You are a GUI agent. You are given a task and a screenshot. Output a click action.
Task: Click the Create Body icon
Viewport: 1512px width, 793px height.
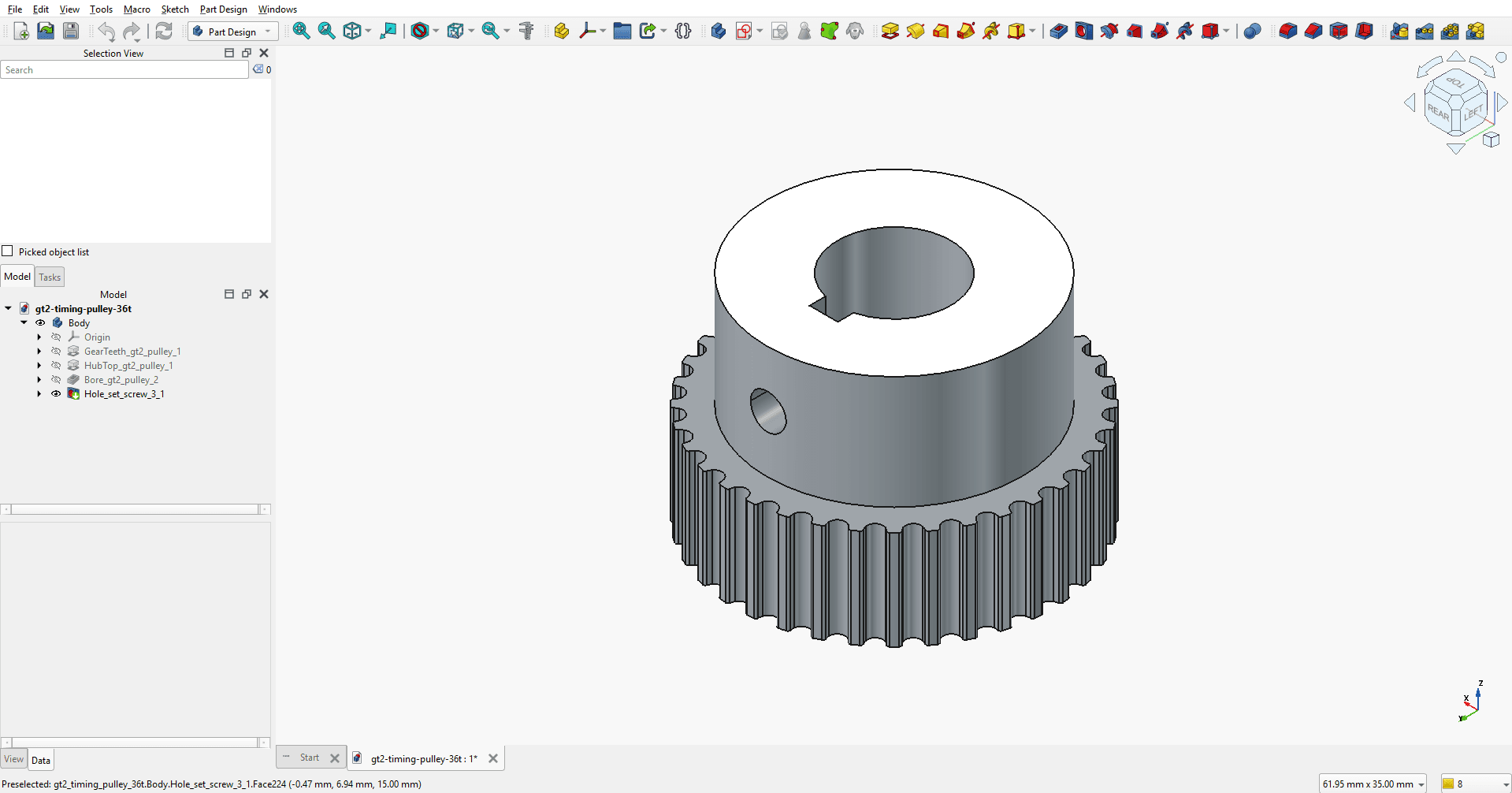click(718, 31)
